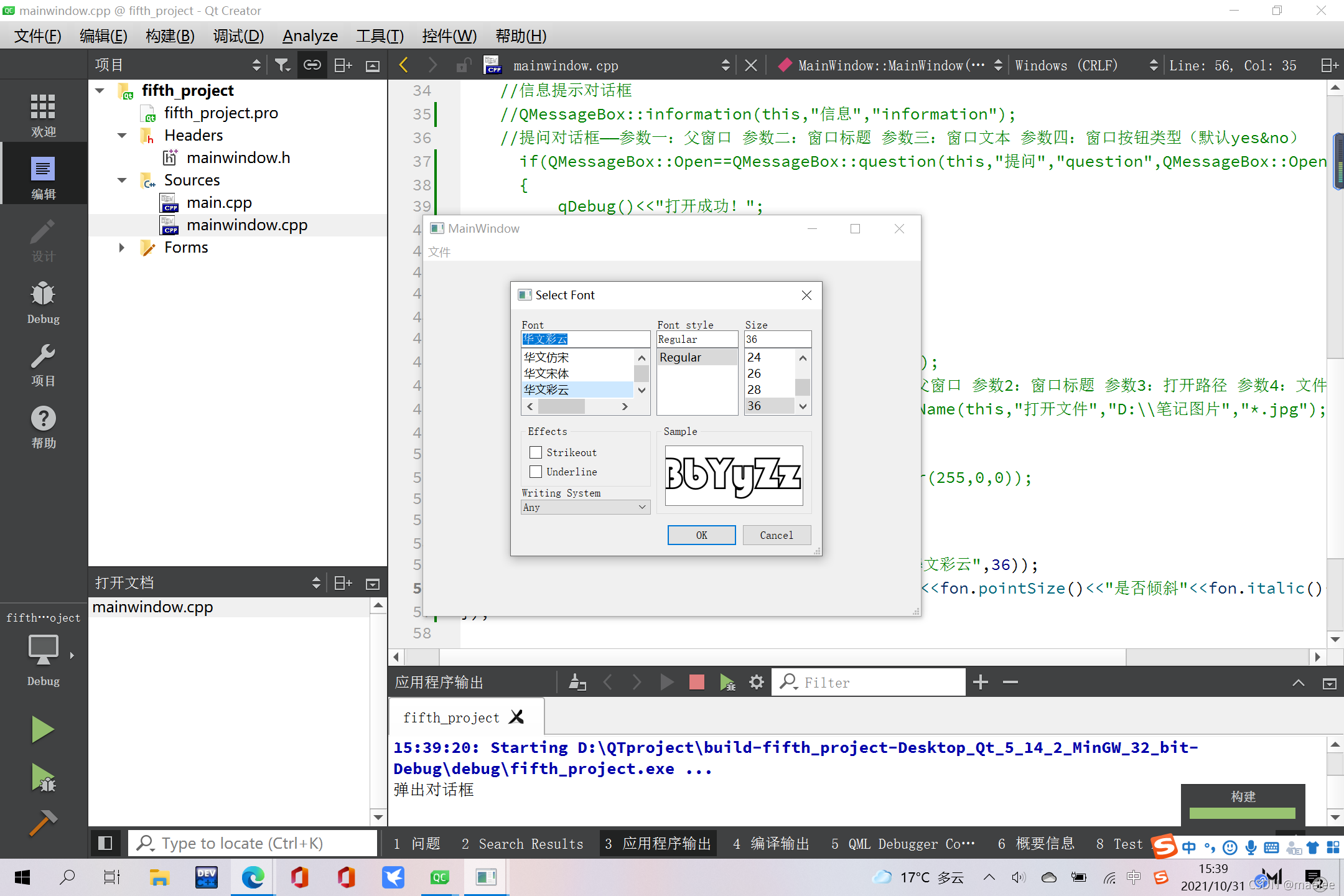The image size is (1344, 896).
Task: Toggle the left sidebar visibility
Action: [105, 843]
